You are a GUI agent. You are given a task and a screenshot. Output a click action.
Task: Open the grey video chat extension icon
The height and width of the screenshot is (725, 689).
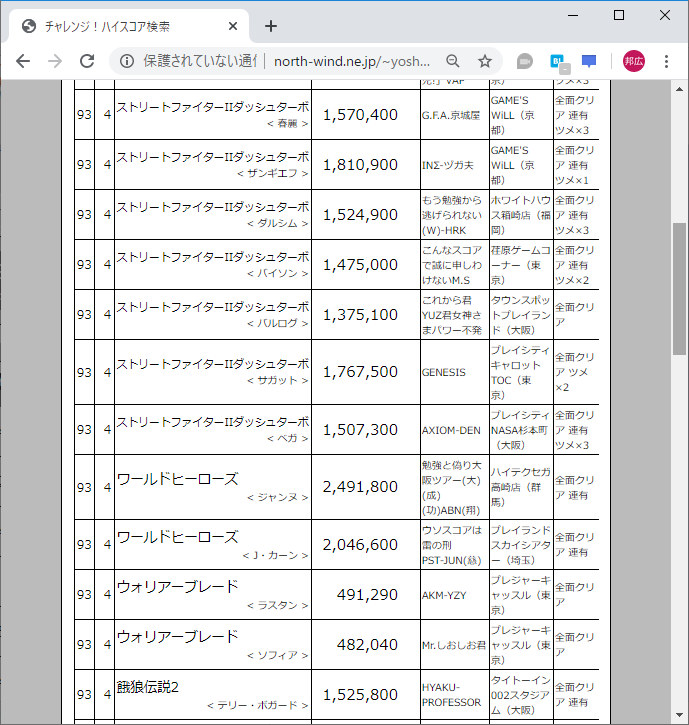[524, 61]
